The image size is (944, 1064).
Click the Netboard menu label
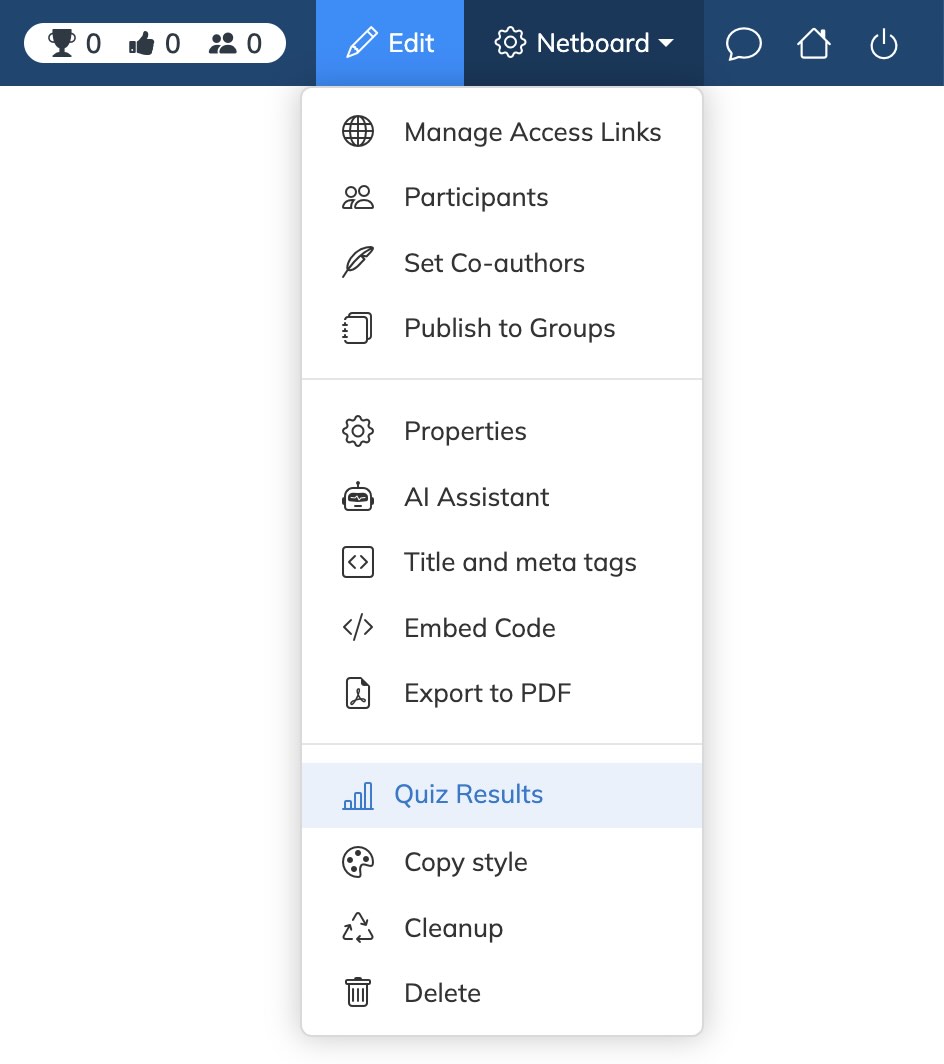(592, 43)
